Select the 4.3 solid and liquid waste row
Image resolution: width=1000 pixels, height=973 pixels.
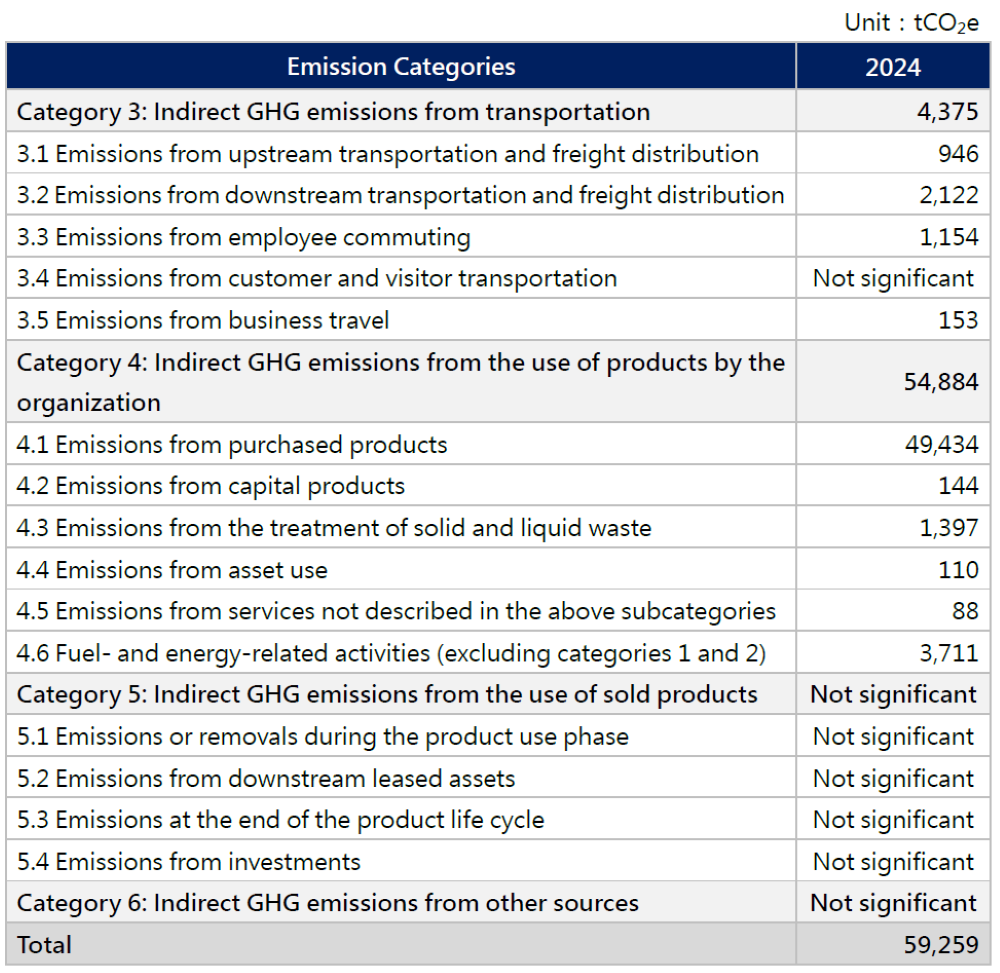pyautogui.click(x=334, y=528)
